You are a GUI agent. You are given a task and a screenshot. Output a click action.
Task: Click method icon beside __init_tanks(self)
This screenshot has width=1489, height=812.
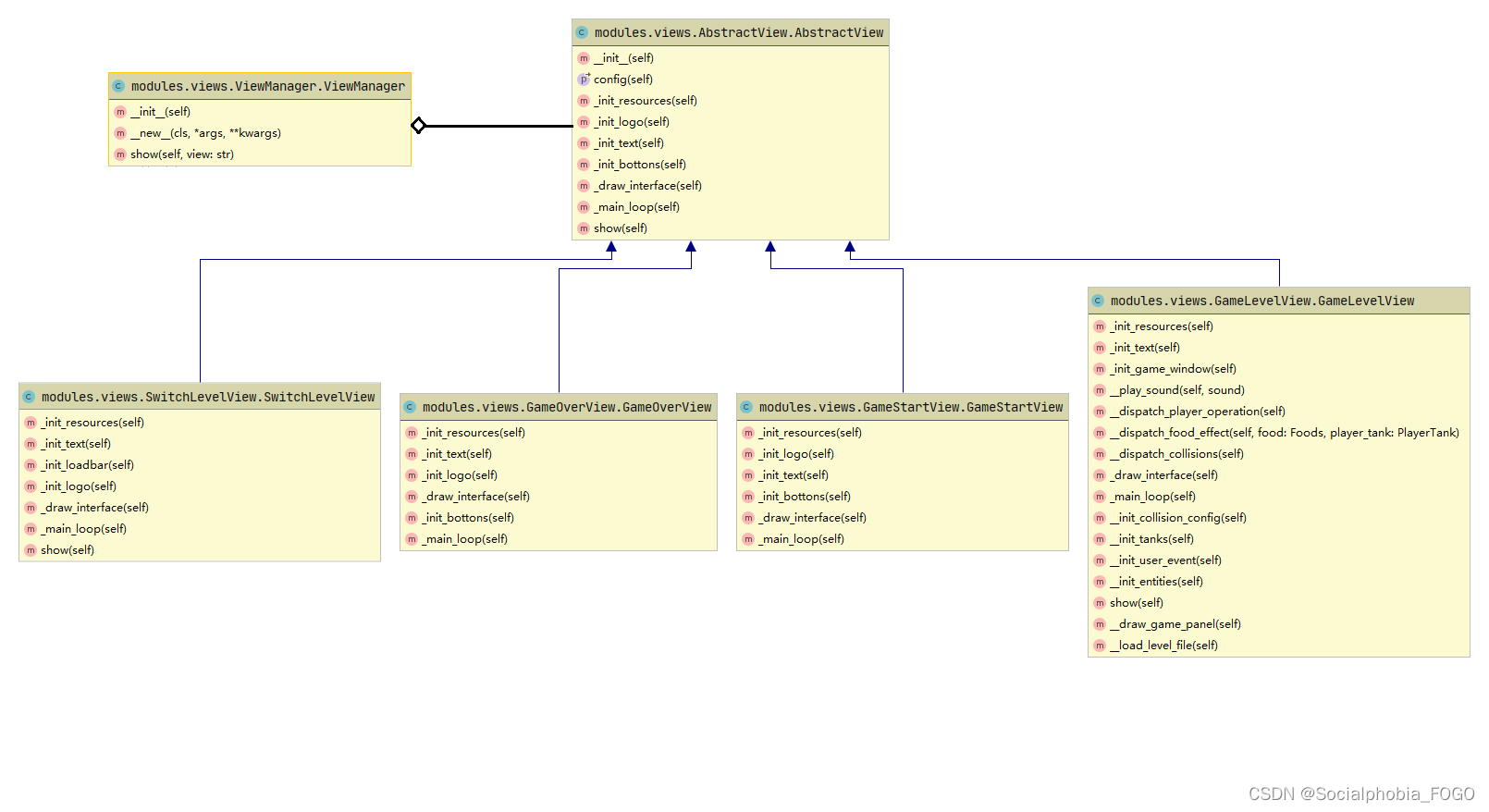(1100, 539)
